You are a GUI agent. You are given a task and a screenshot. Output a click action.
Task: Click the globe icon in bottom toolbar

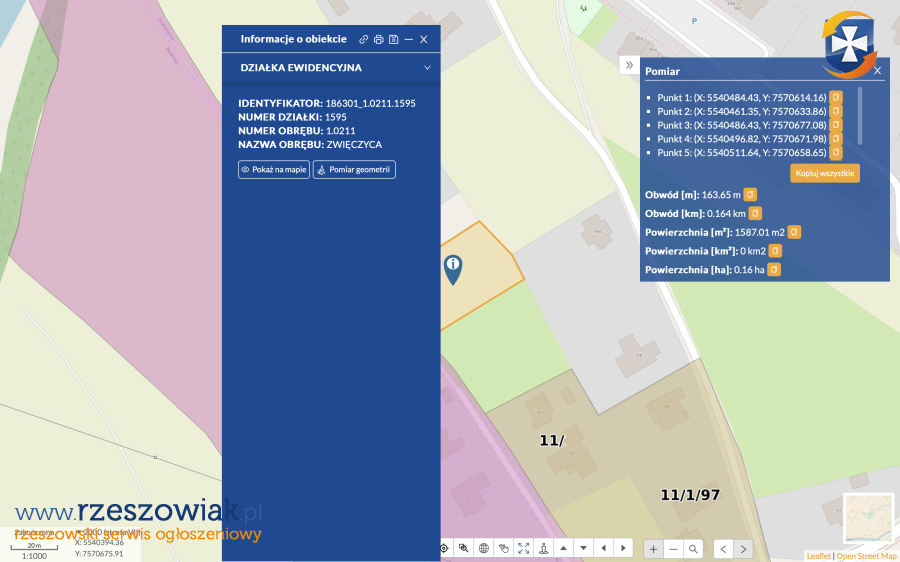point(483,548)
